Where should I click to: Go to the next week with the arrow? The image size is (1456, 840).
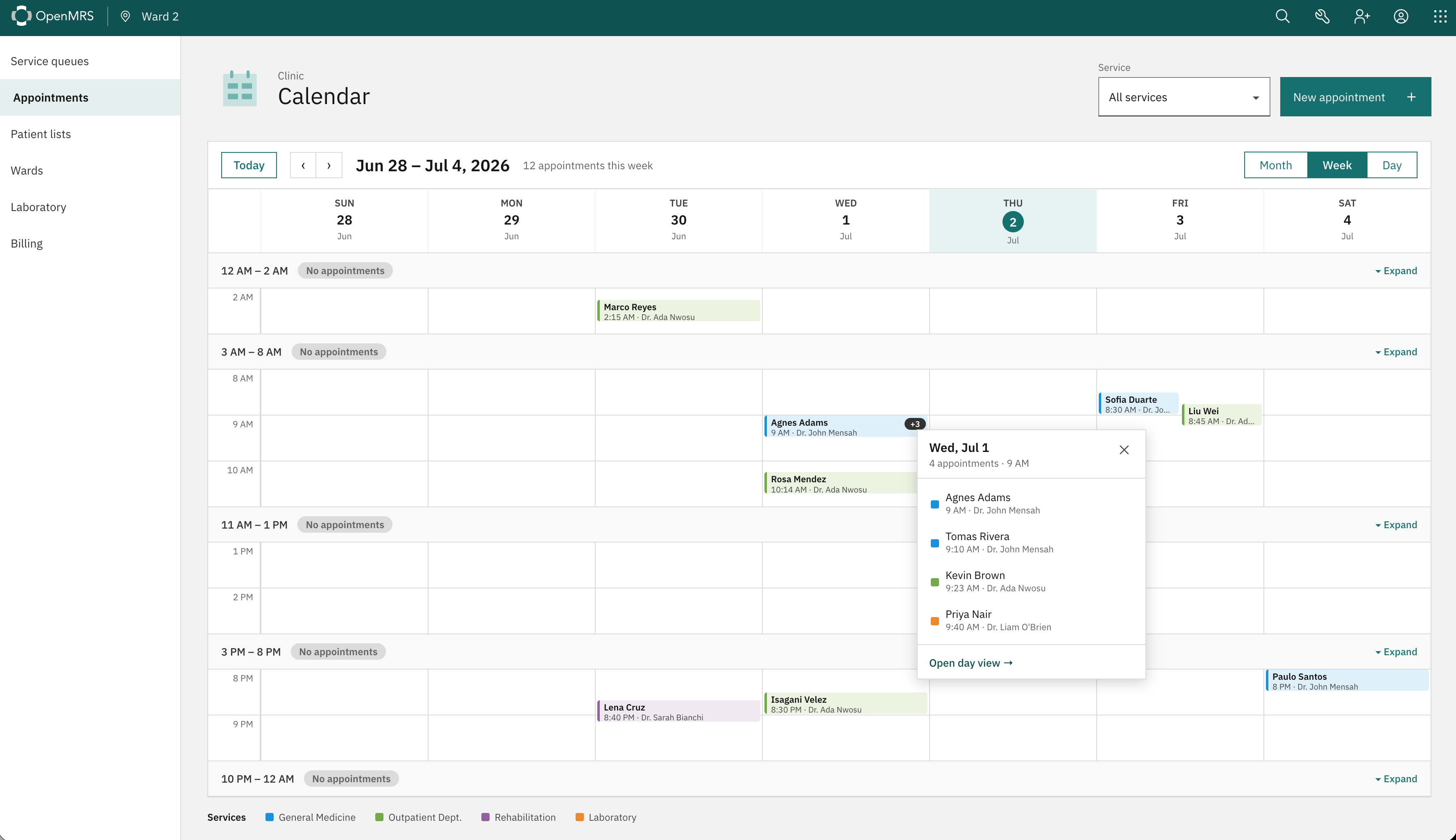coord(329,165)
